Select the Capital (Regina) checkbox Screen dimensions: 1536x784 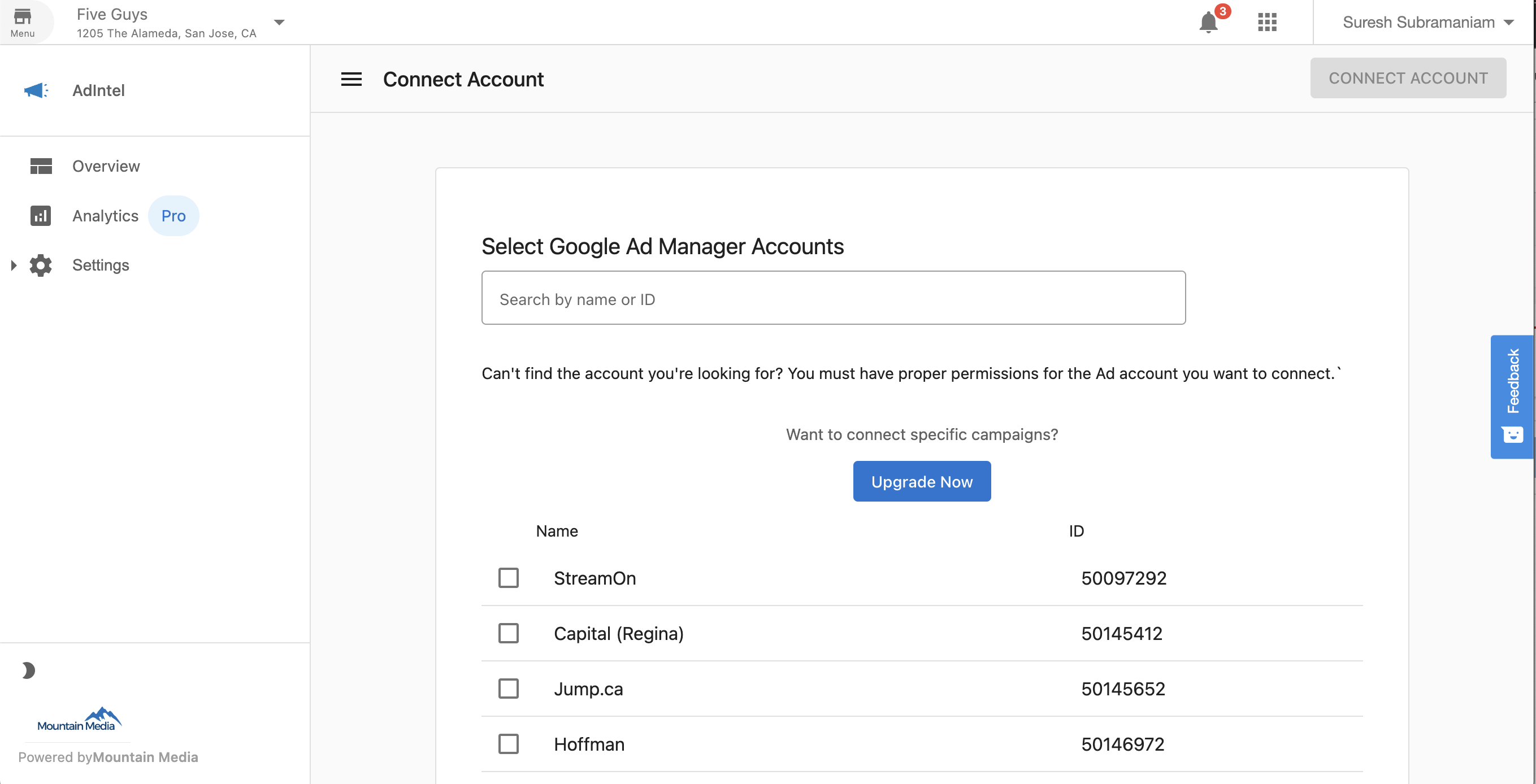pyautogui.click(x=508, y=633)
